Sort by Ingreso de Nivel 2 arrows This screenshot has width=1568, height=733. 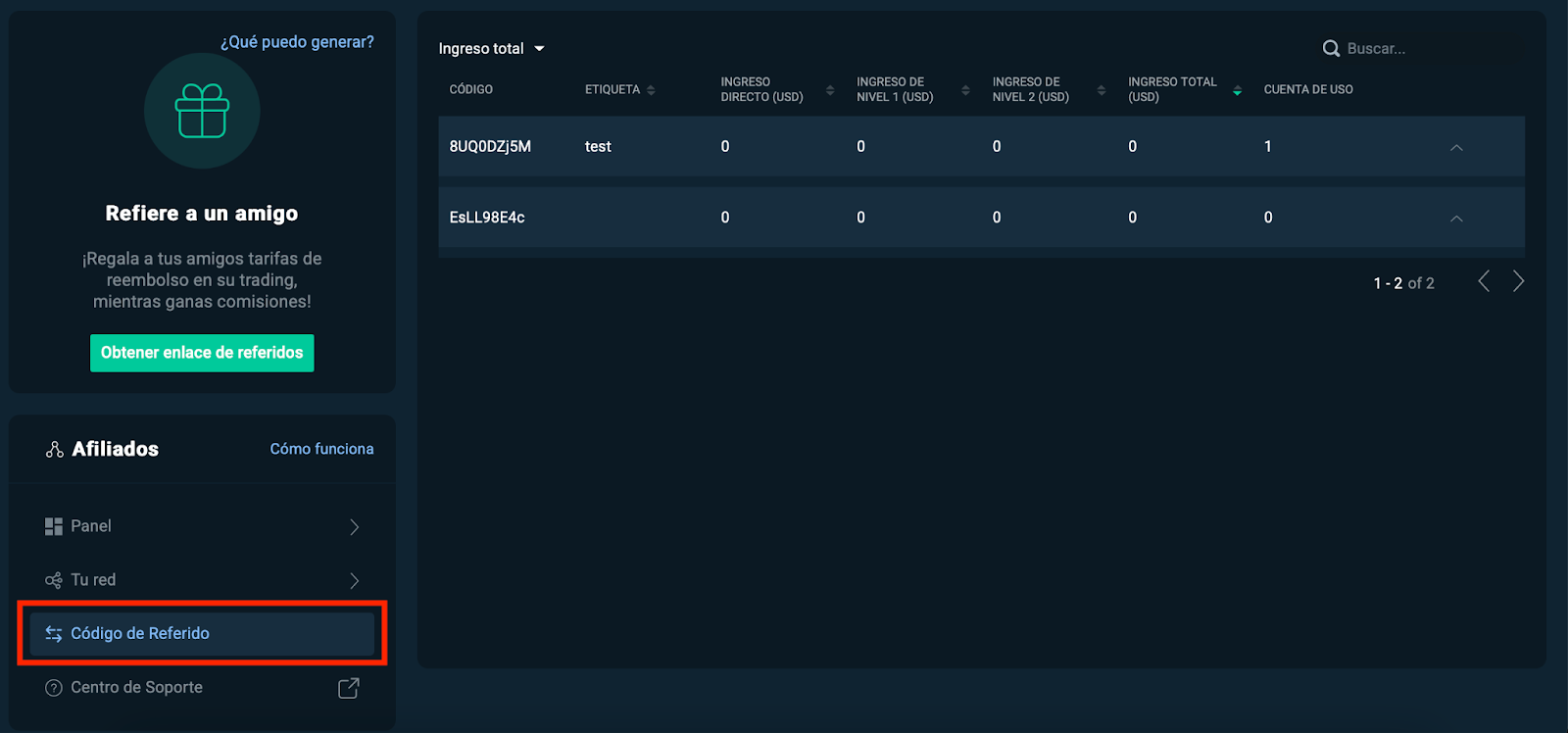pos(1102,90)
